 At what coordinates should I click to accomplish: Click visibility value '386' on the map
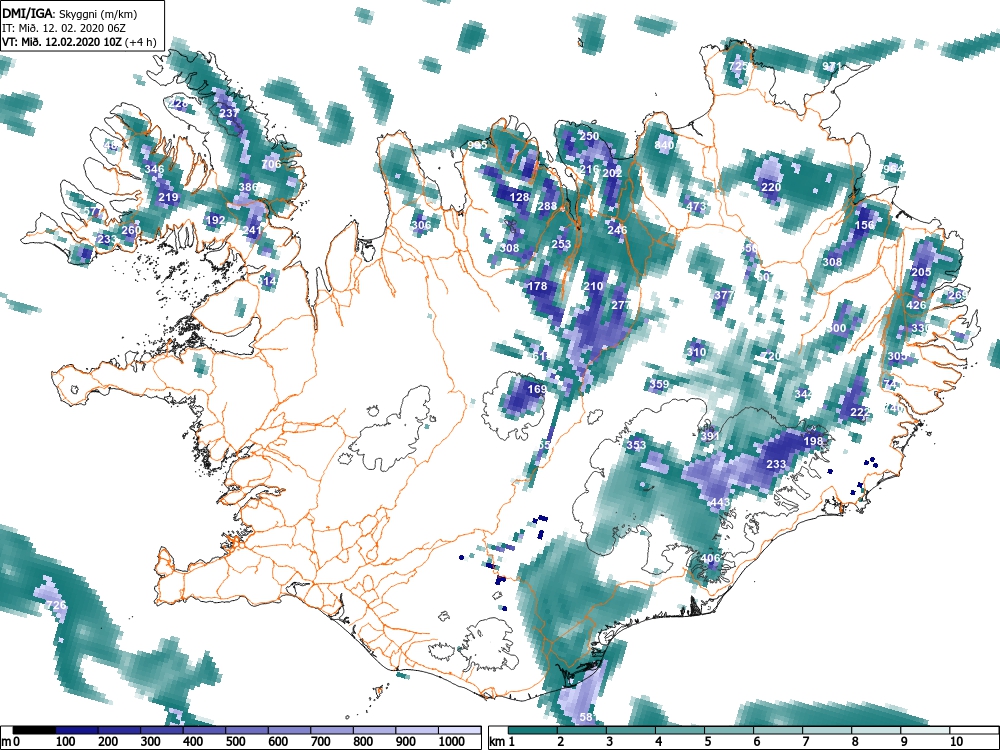point(248,187)
